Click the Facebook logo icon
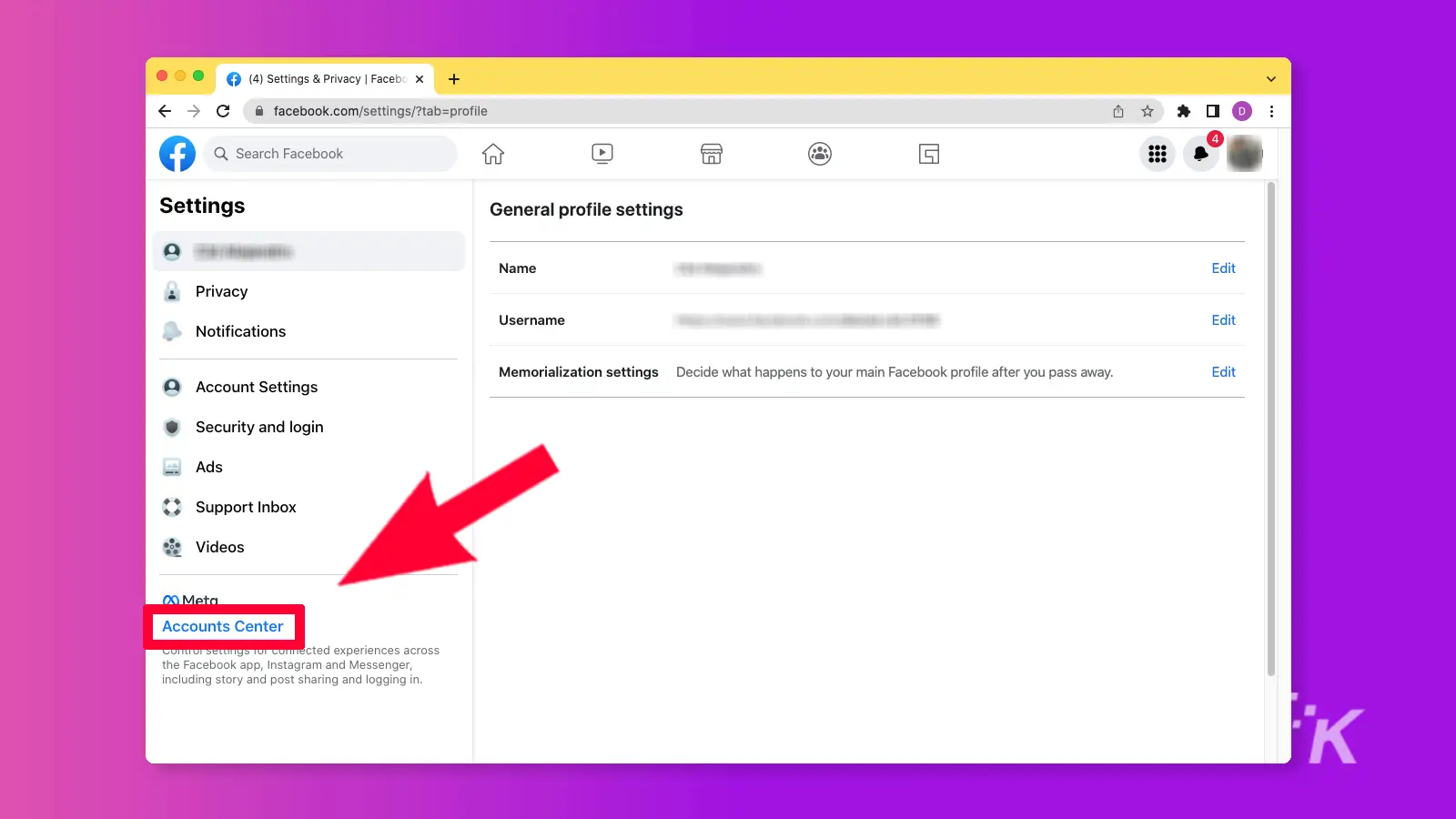The height and width of the screenshot is (819, 1456). tap(177, 154)
